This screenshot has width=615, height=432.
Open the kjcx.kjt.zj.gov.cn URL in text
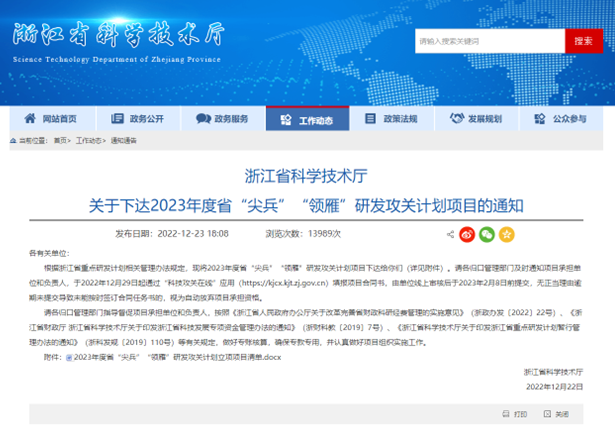pyautogui.click(x=283, y=283)
